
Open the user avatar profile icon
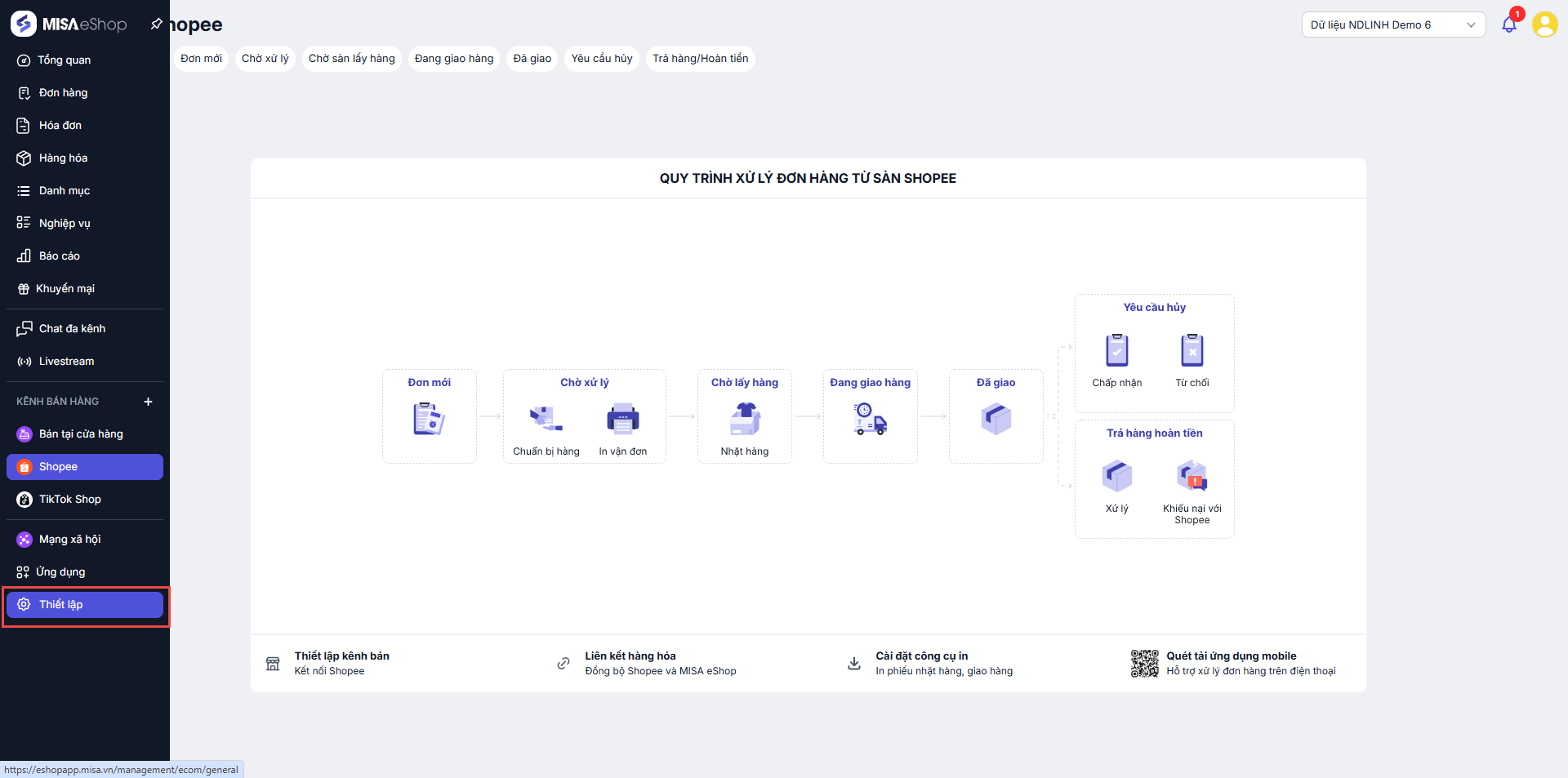(1544, 24)
